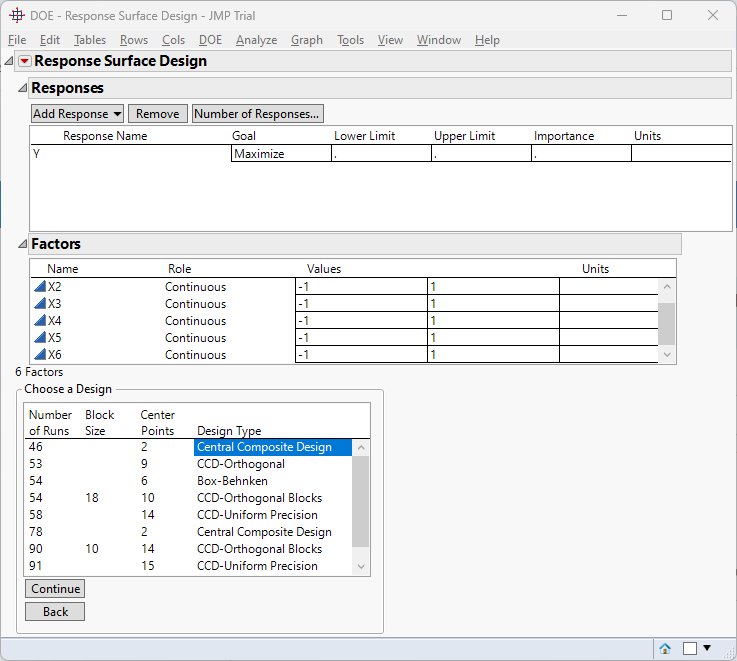737x661 pixels.
Task: Click the Units field for response Y
Action: pyautogui.click(x=681, y=154)
